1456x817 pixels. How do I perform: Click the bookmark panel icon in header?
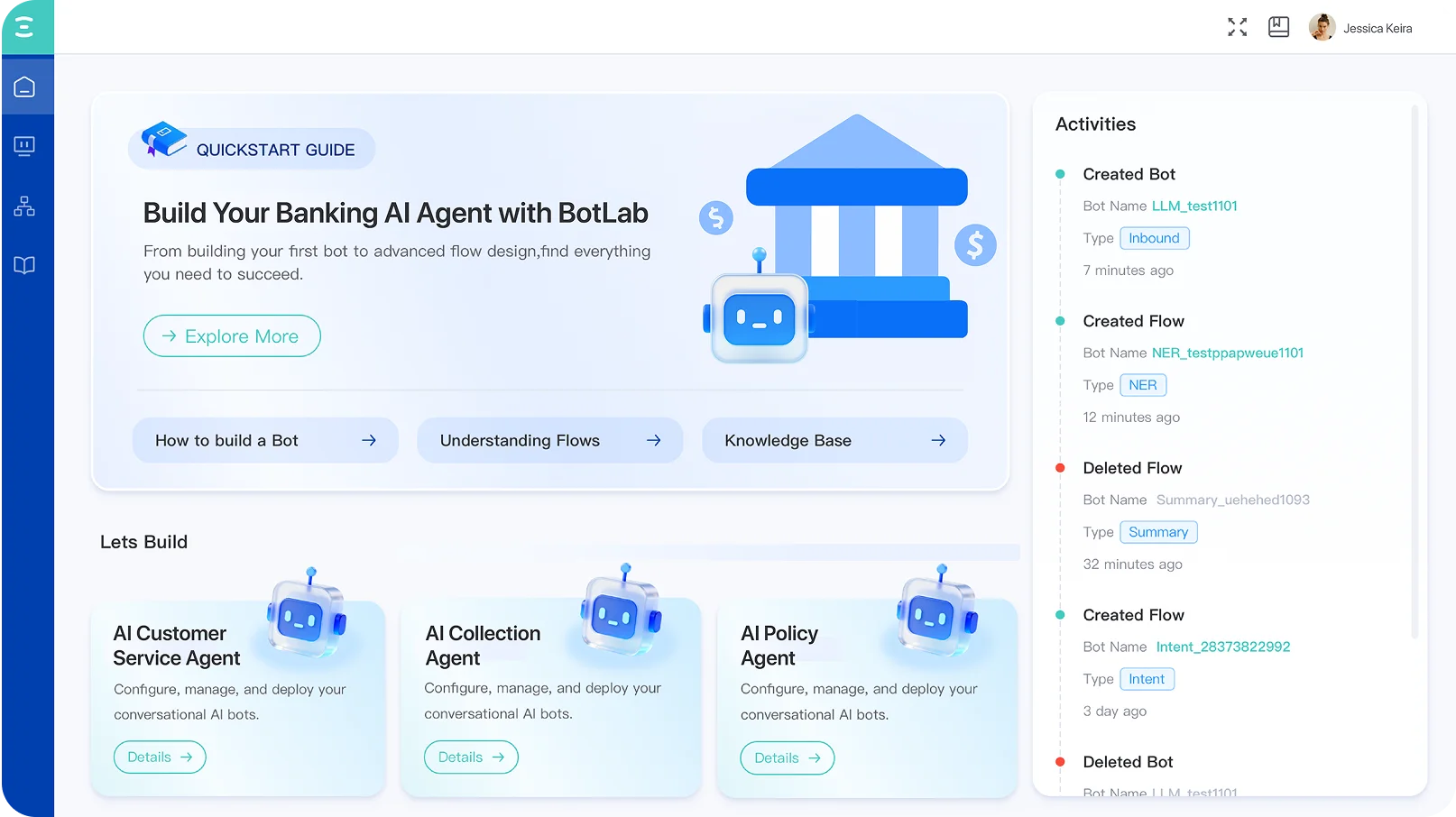(x=1278, y=28)
